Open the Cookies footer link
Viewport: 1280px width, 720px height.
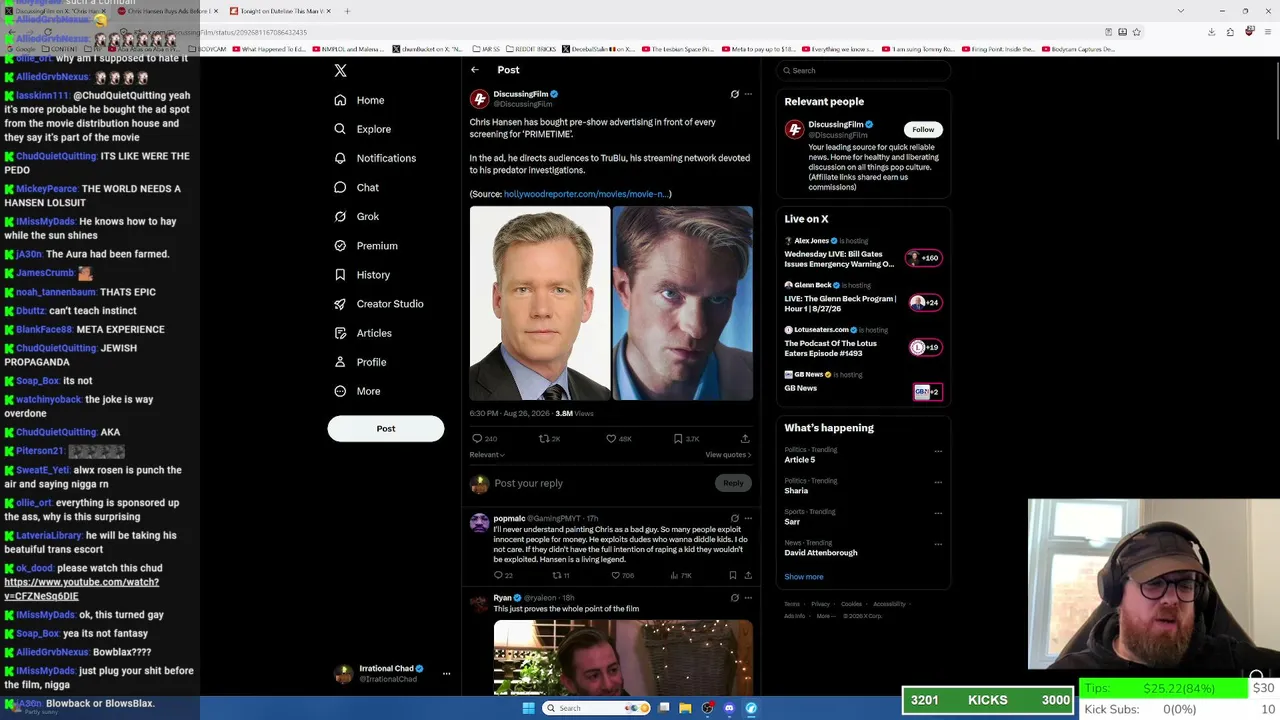(x=851, y=604)
